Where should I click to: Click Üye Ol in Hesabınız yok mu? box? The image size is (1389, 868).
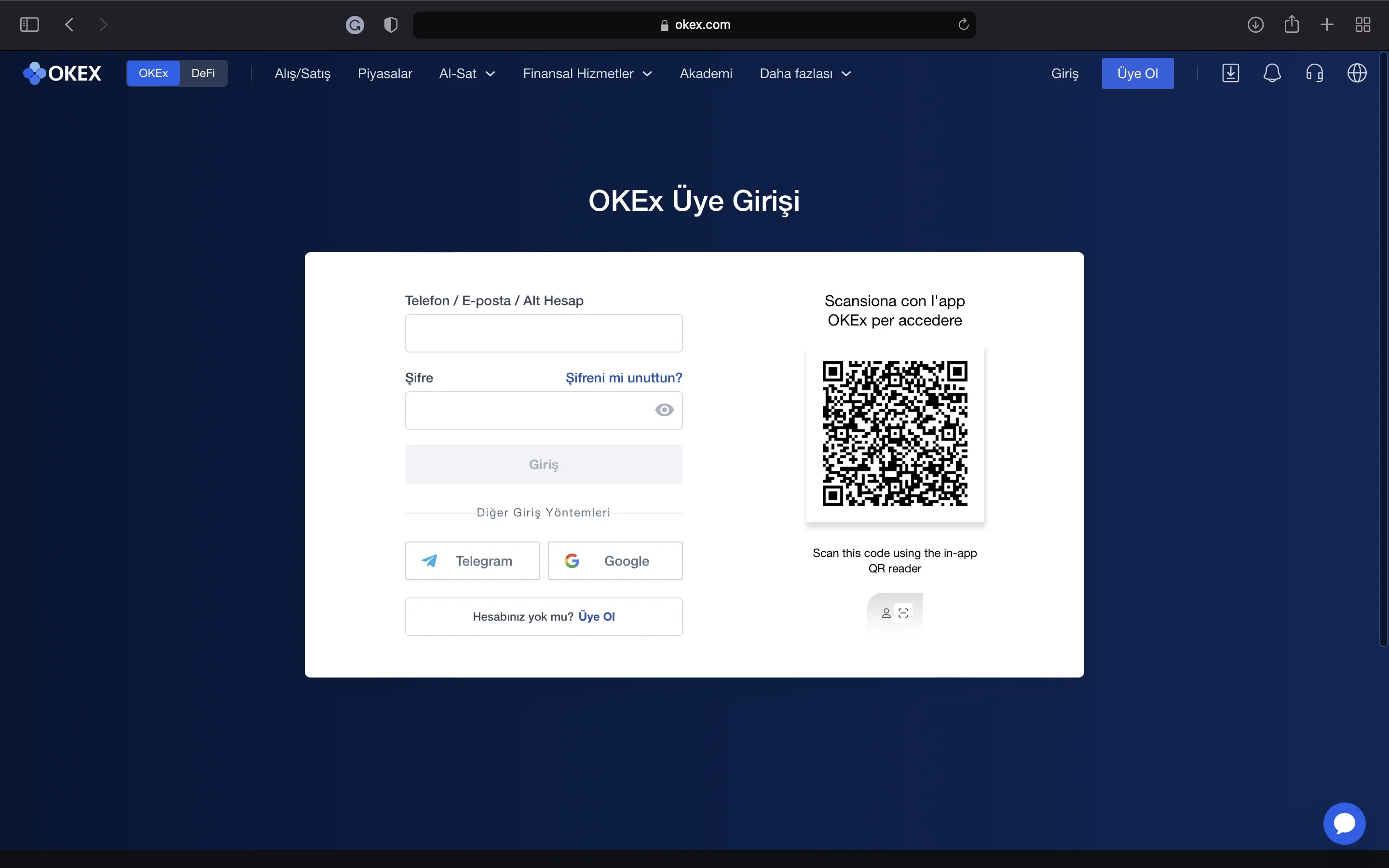click(596, 617)
